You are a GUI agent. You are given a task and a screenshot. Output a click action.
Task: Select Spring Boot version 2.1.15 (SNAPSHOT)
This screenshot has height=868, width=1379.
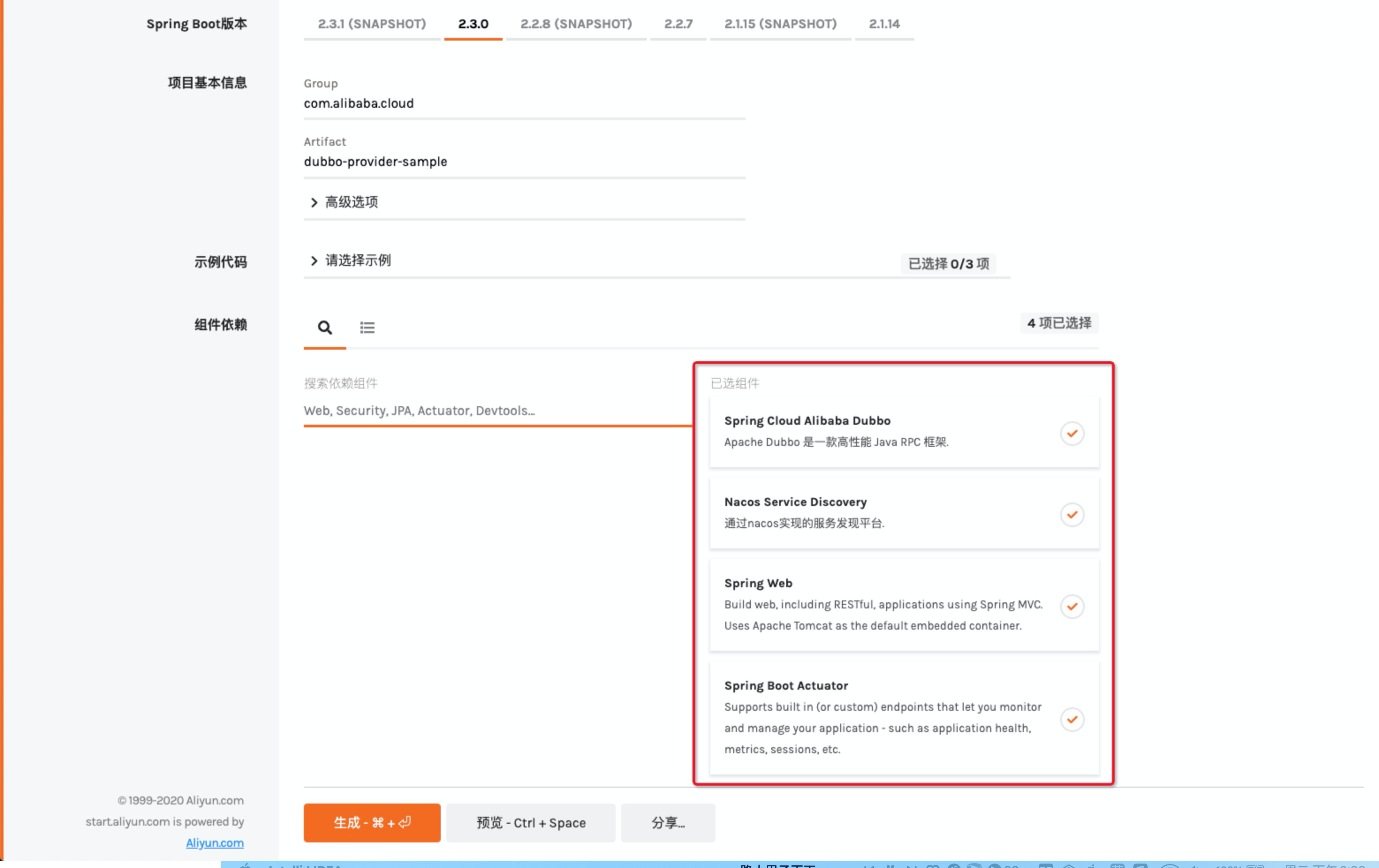780,24
